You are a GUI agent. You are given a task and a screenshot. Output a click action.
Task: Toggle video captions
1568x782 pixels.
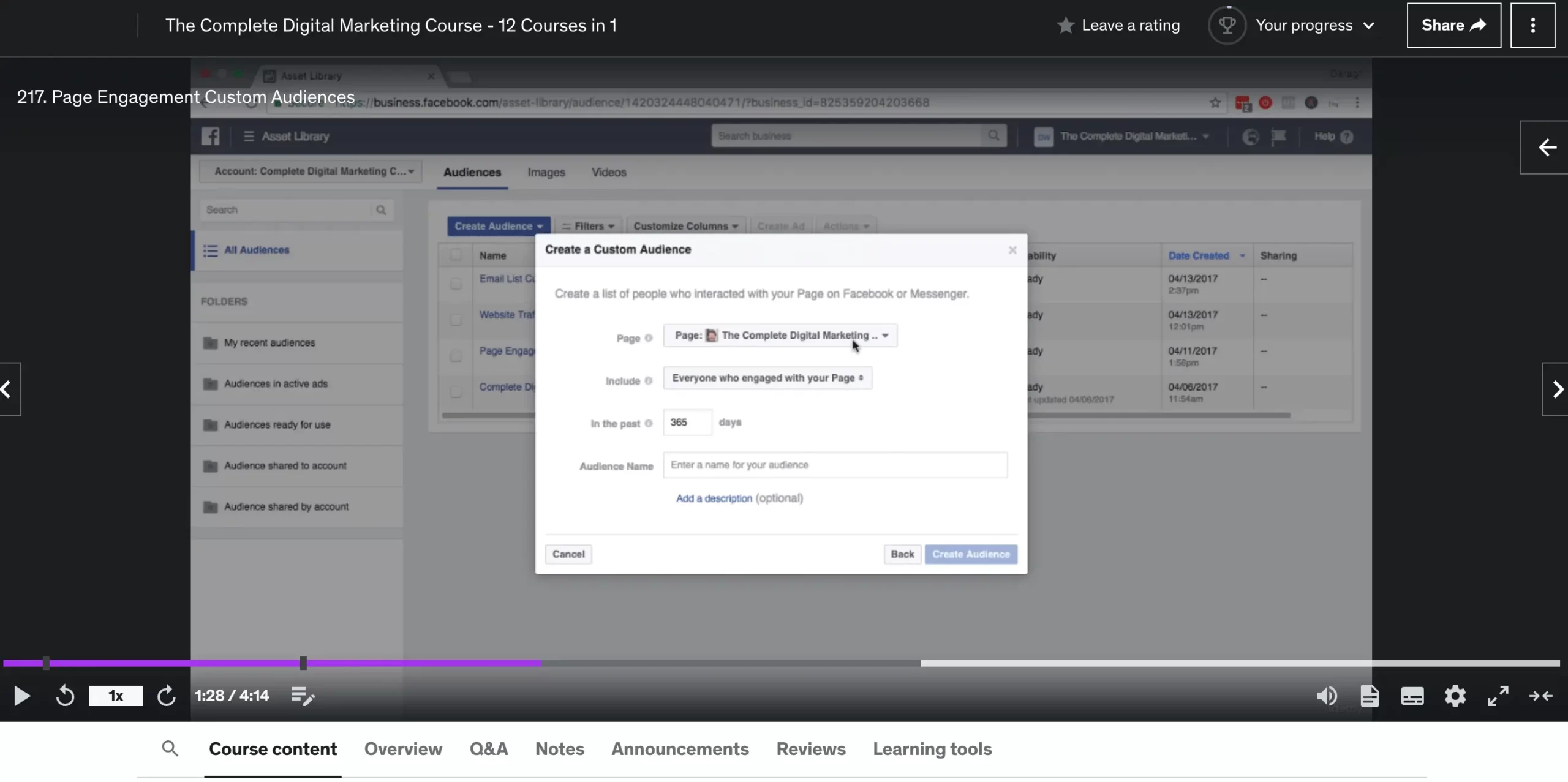(x=1412, y=696)
